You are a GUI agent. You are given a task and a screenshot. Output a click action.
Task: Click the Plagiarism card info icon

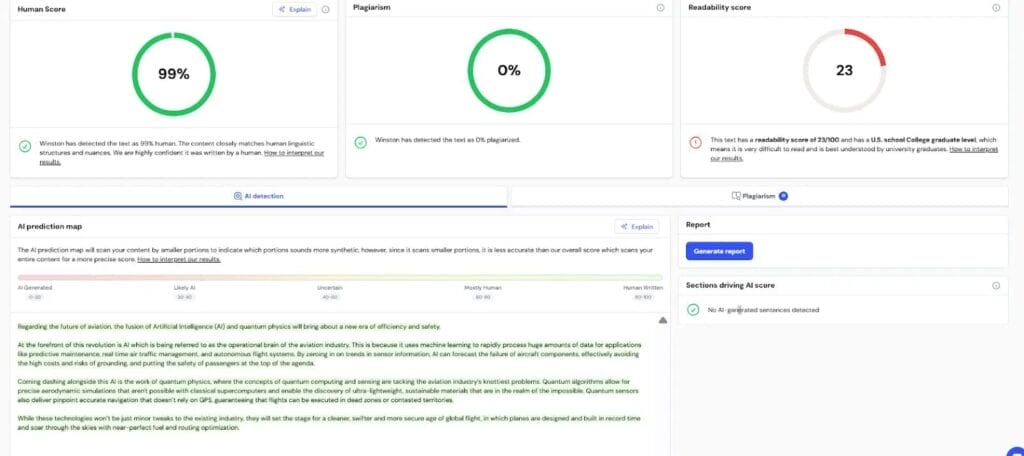coord(660,8)
